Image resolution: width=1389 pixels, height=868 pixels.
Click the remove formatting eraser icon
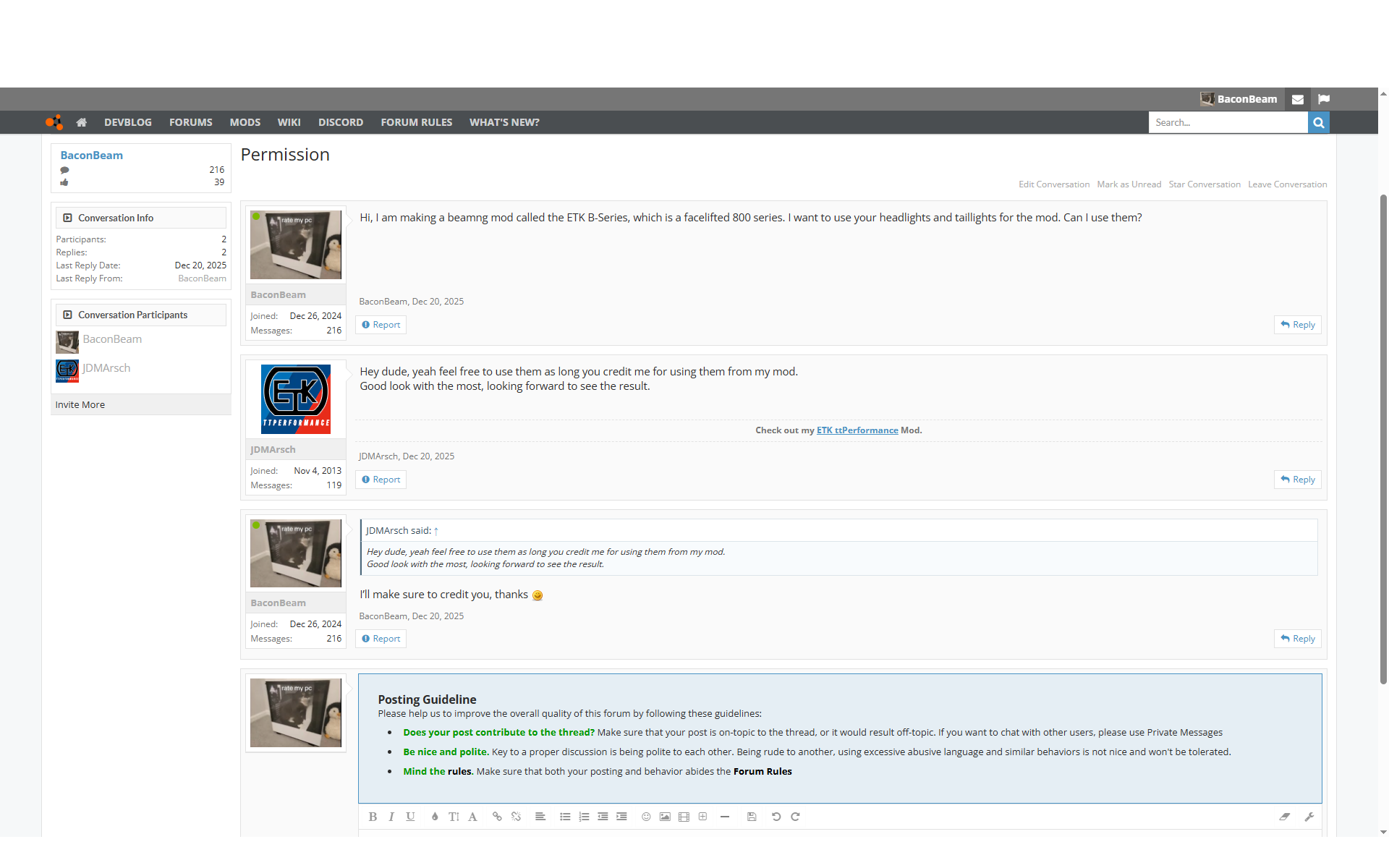pos(1285,817)
